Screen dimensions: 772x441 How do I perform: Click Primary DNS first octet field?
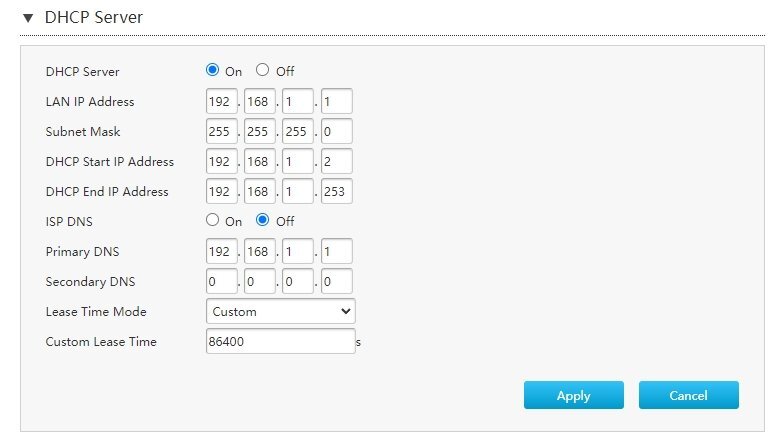[222, 252]
